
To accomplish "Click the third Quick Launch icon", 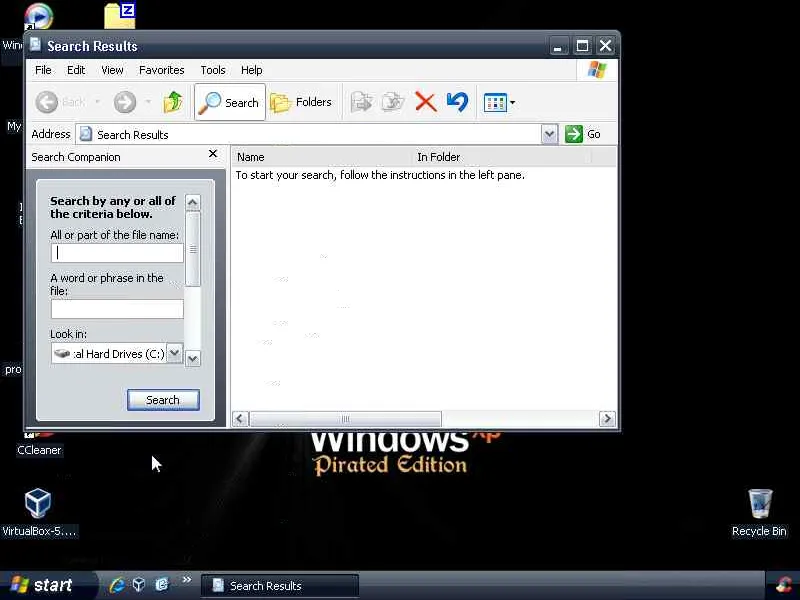I will pyautogui.click(x=162, y=585).
